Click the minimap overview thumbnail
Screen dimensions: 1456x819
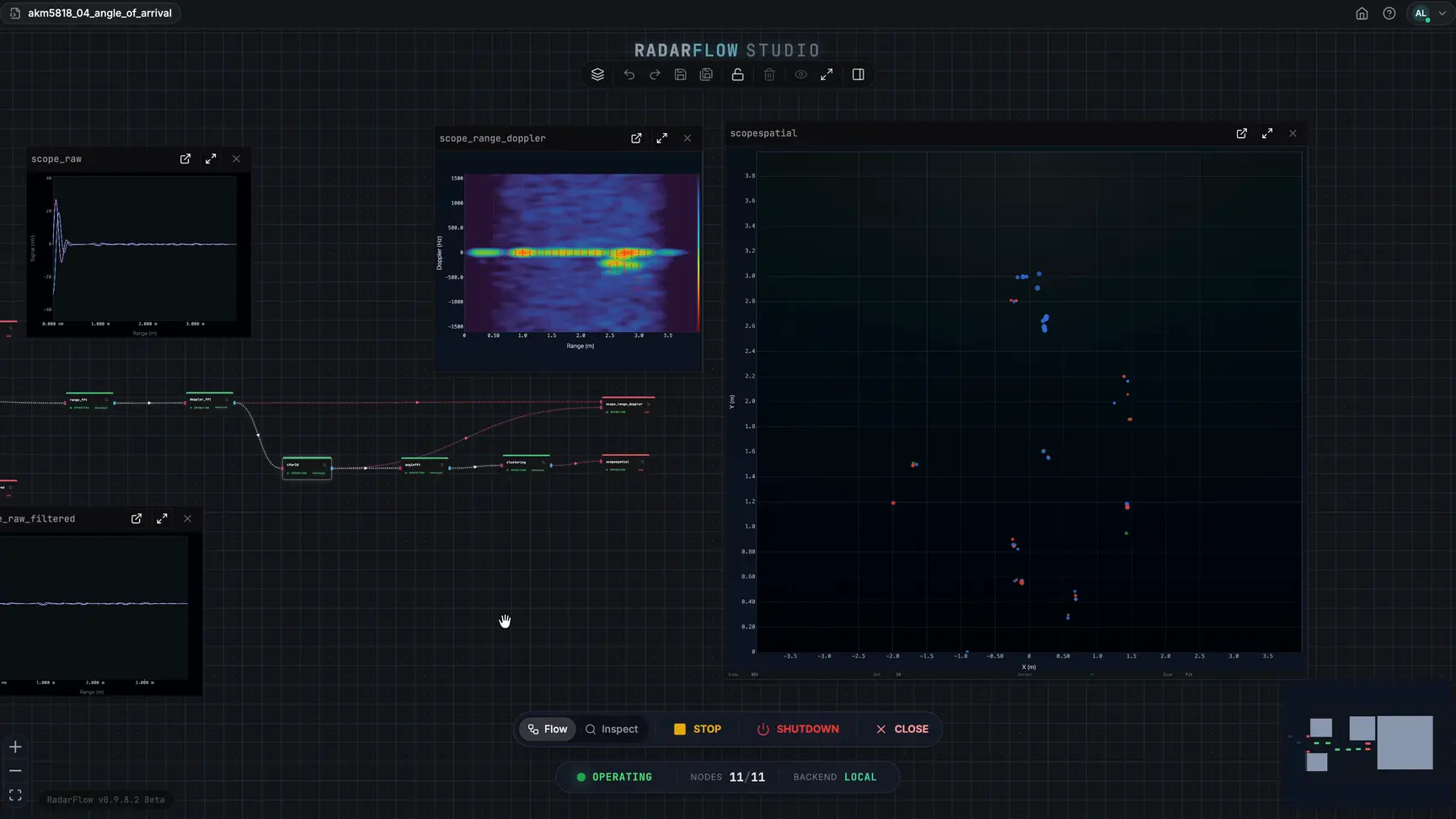click(1366, 742)
